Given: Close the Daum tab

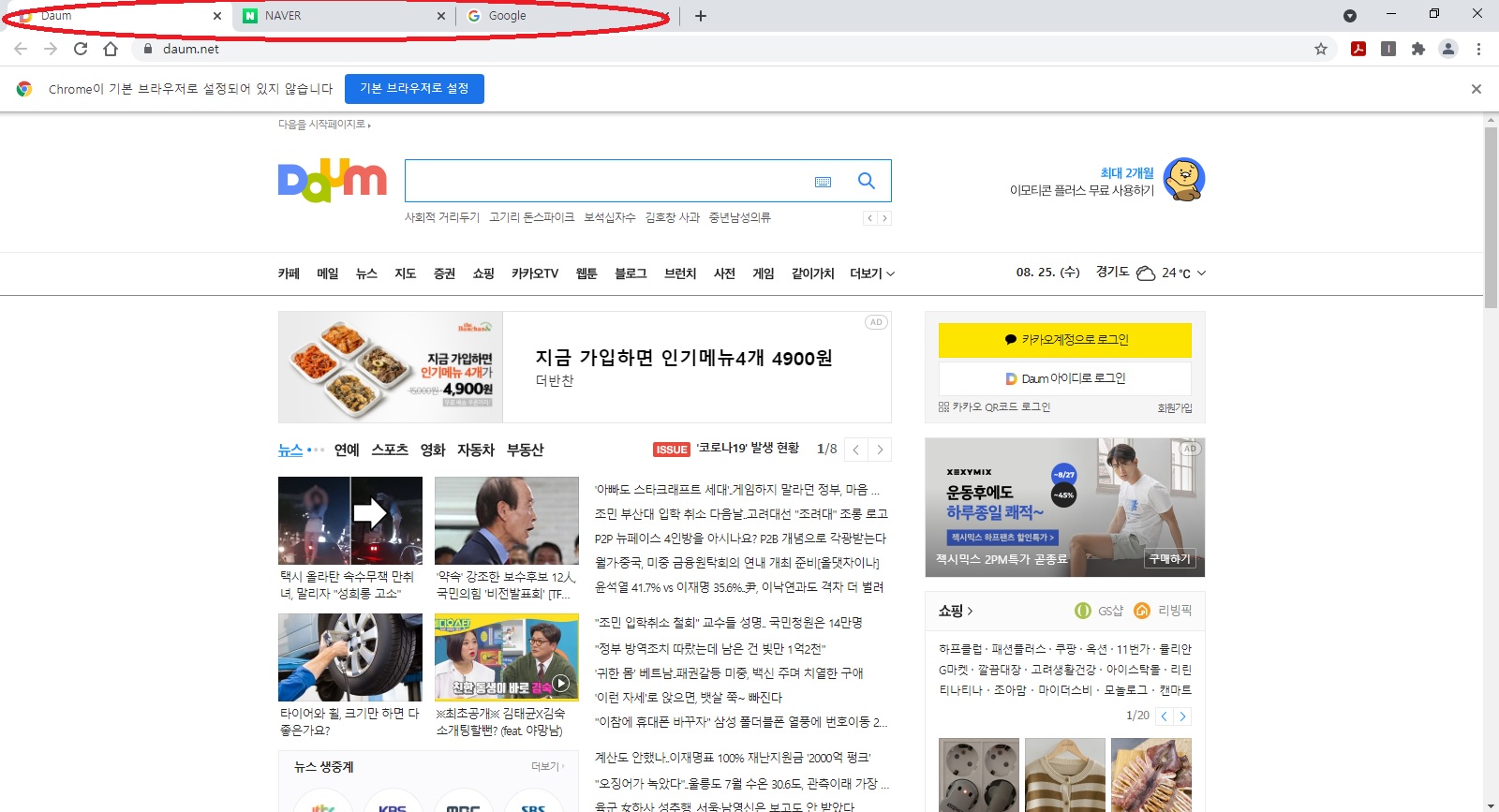Looking at the screenshot, I should coord(217,16).
